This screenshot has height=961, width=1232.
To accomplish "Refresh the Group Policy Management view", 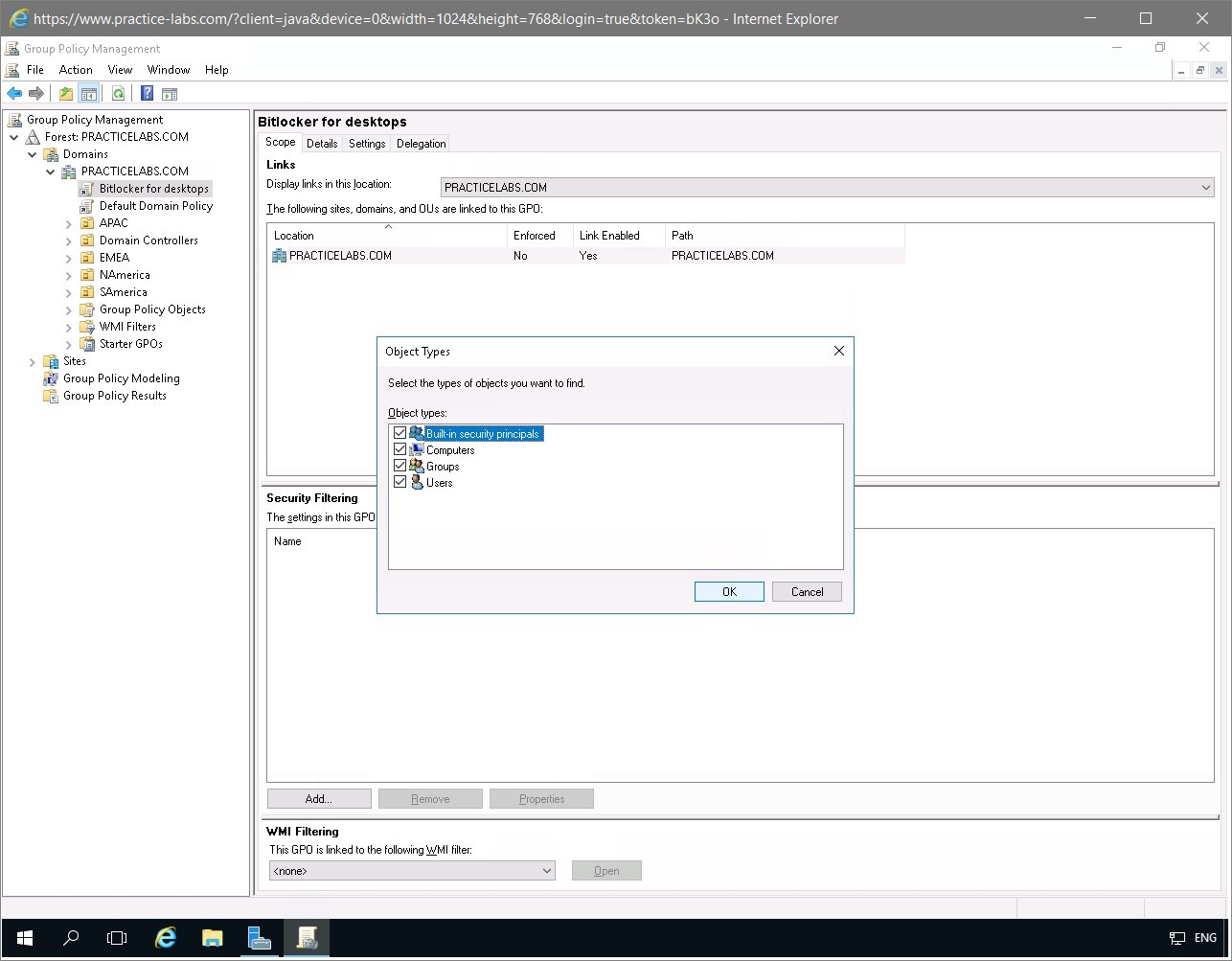I will tap(118, 93).
